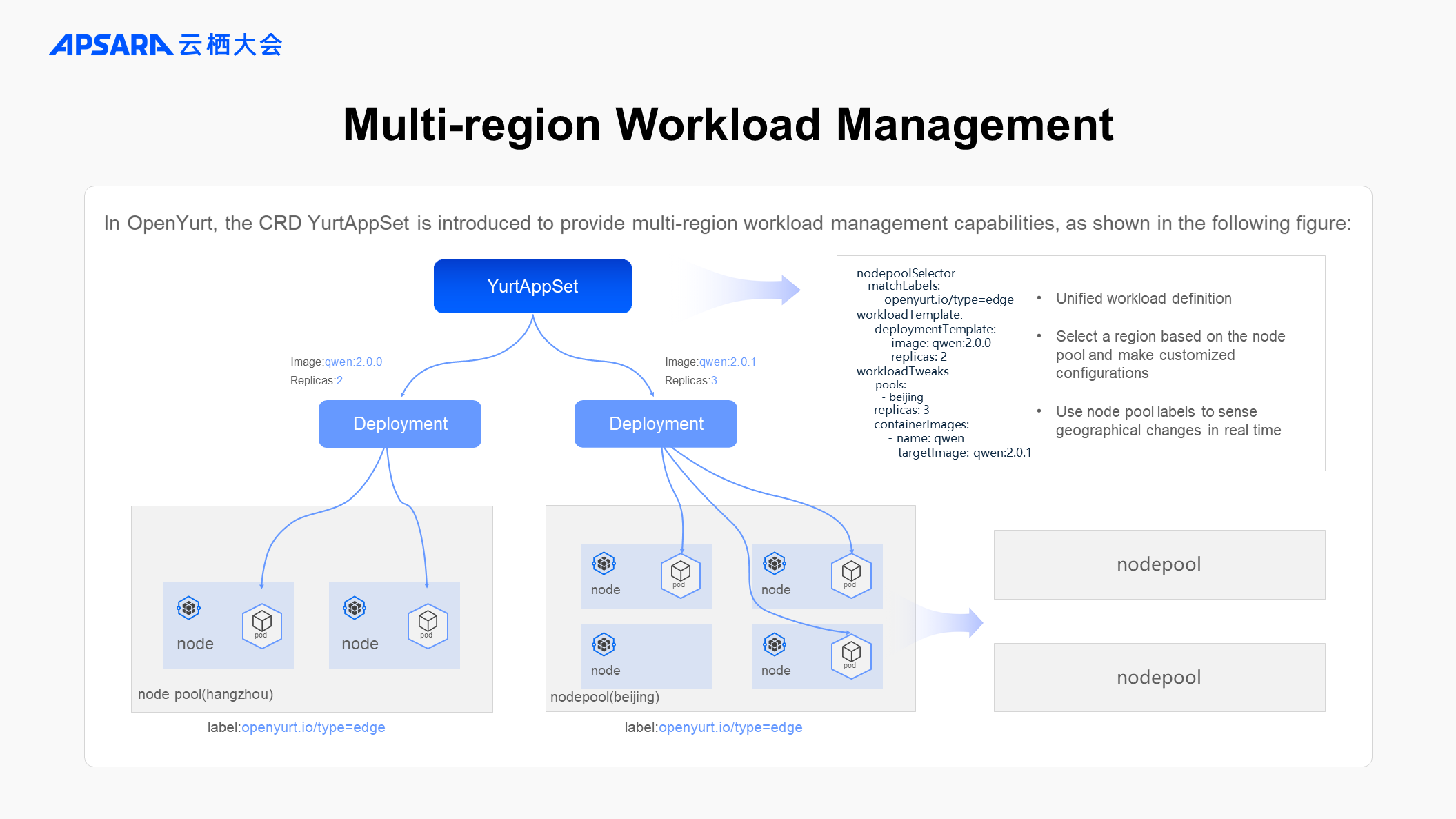Click the APSARA logo in the header
The width and height of the screenshot is (1456, 819).
(166, 45)
